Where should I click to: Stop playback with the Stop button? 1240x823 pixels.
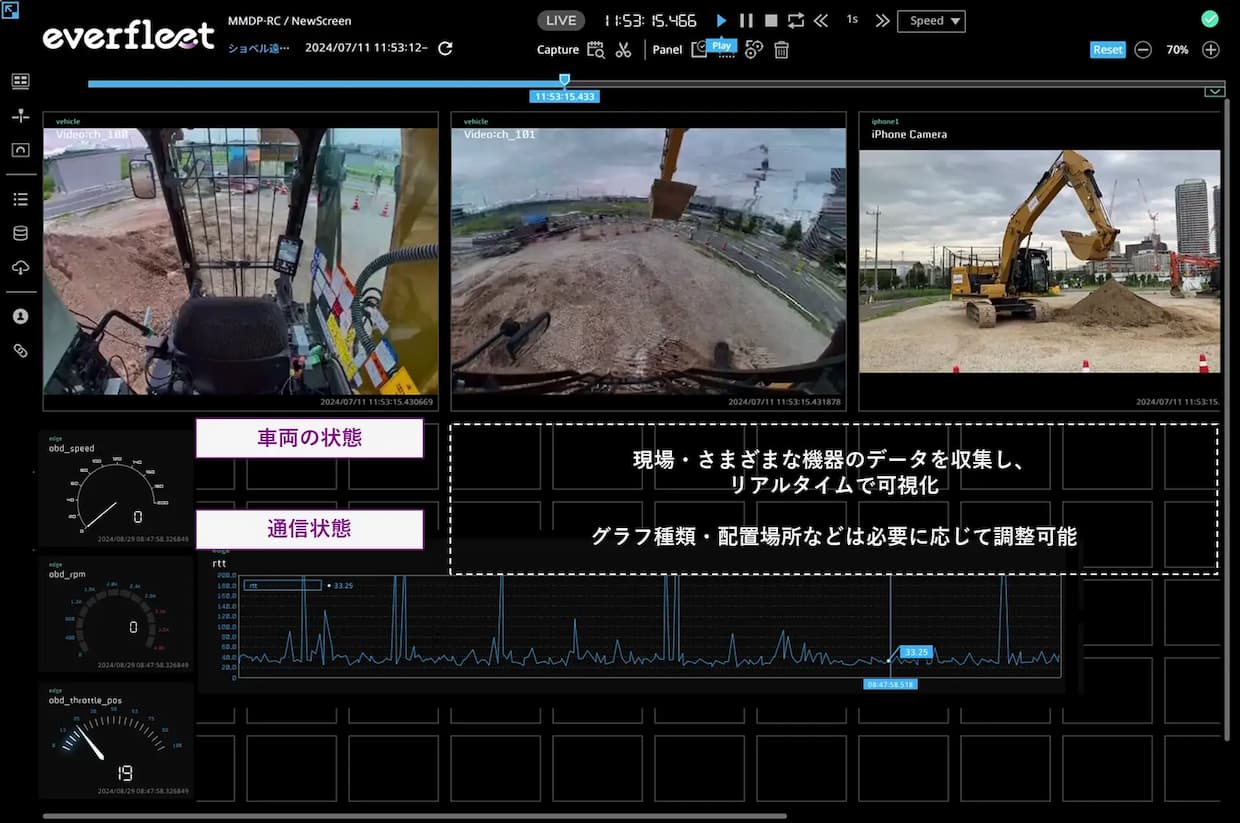point(771,20)
